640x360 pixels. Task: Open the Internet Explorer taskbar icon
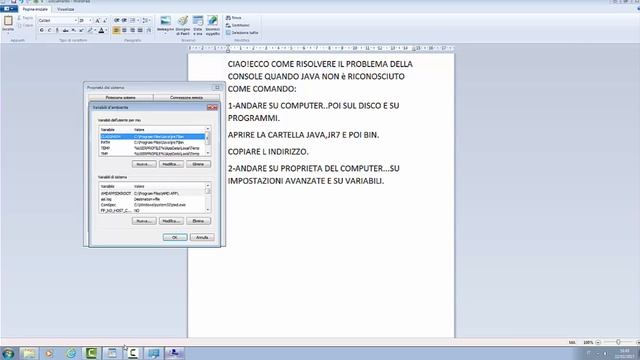(71, 353)
